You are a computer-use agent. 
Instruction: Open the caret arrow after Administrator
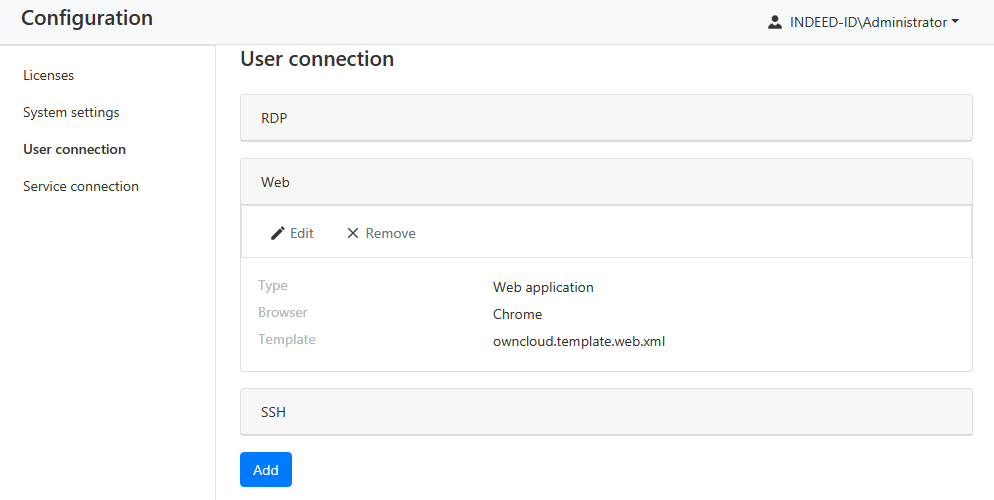(955, 22)
